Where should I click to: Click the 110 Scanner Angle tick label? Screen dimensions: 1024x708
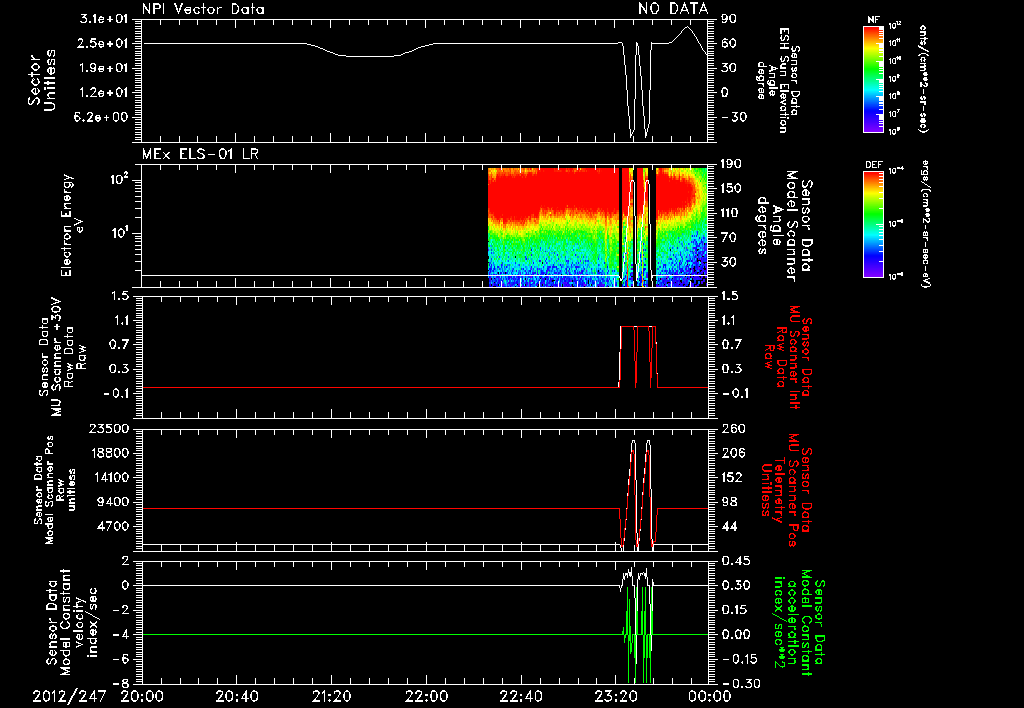point(731,213)
